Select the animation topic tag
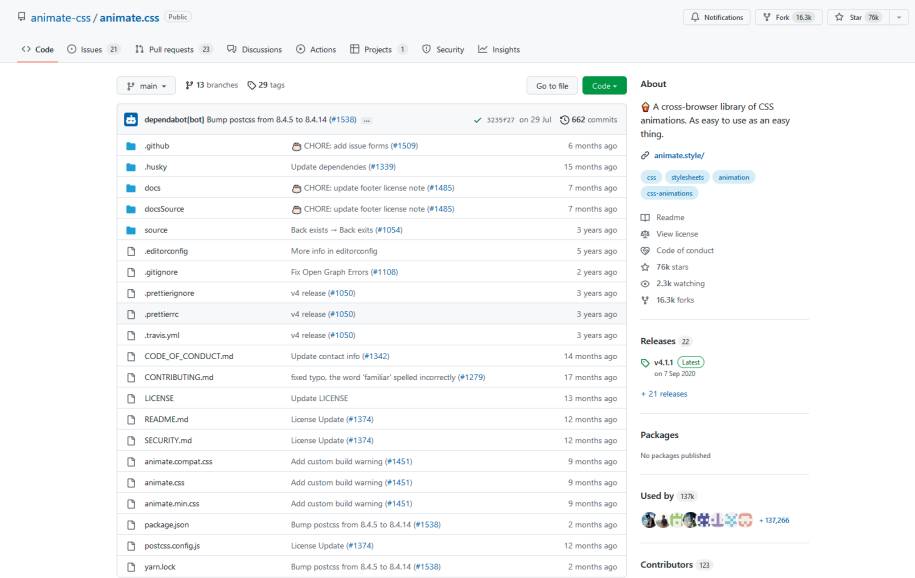This screenshot has height=578, width=915. [x=734, y=177]
